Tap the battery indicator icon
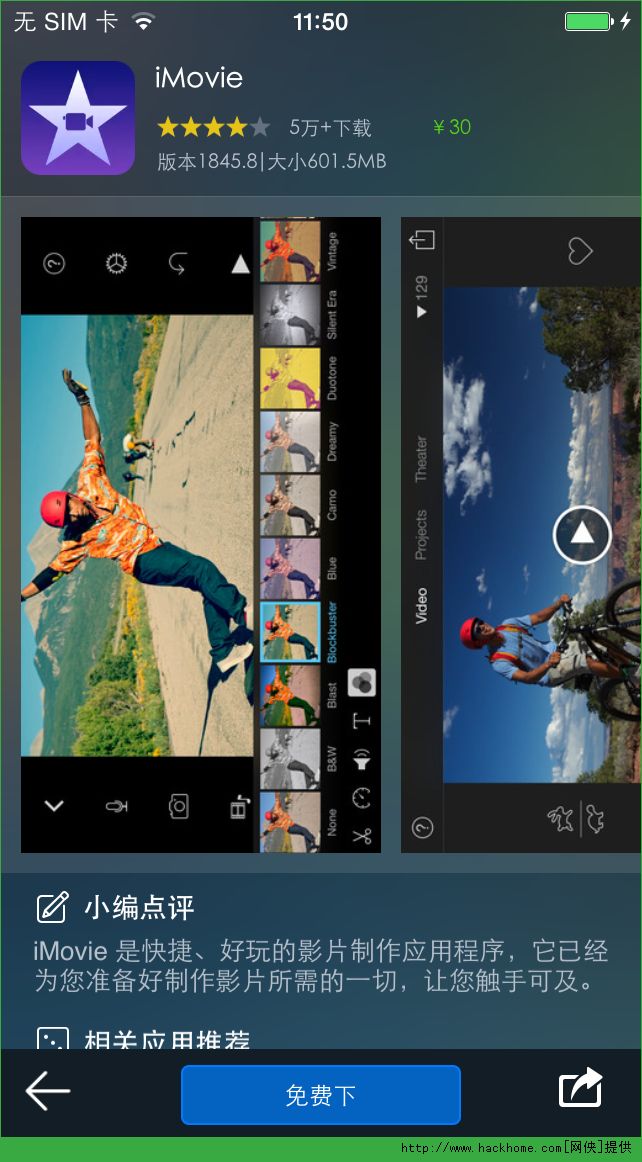 click(588, 21)
